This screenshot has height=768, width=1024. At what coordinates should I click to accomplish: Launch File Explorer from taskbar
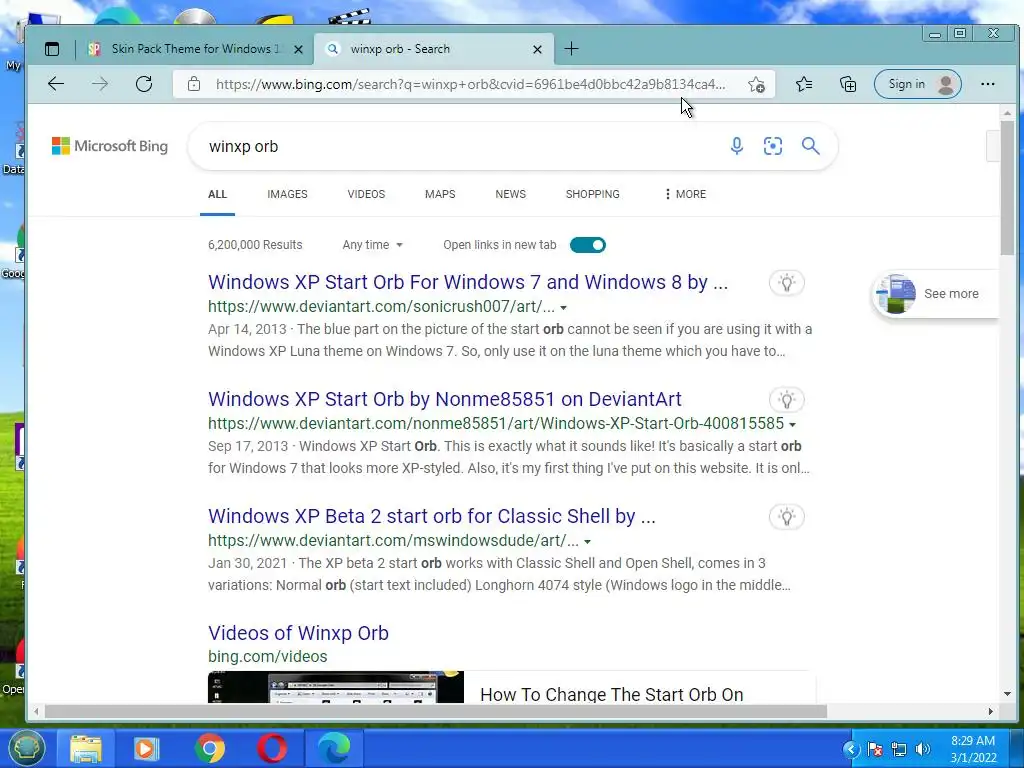click(86, 748)
